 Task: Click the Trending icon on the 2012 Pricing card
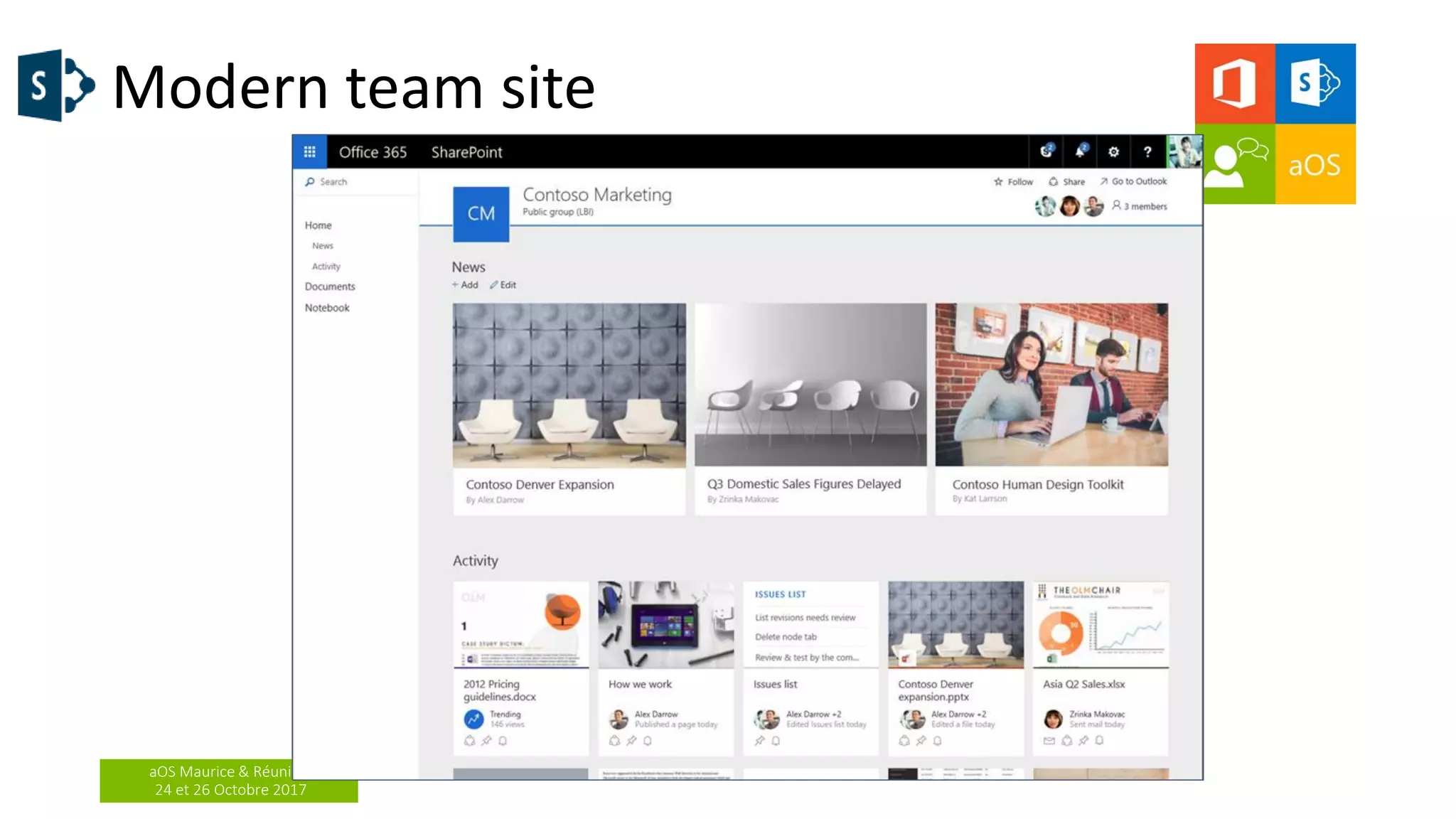click(x=473, y=719)
